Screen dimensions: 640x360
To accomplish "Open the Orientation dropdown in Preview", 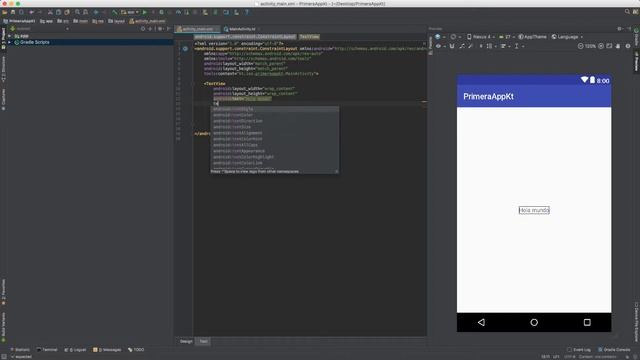I will [455, 37].
